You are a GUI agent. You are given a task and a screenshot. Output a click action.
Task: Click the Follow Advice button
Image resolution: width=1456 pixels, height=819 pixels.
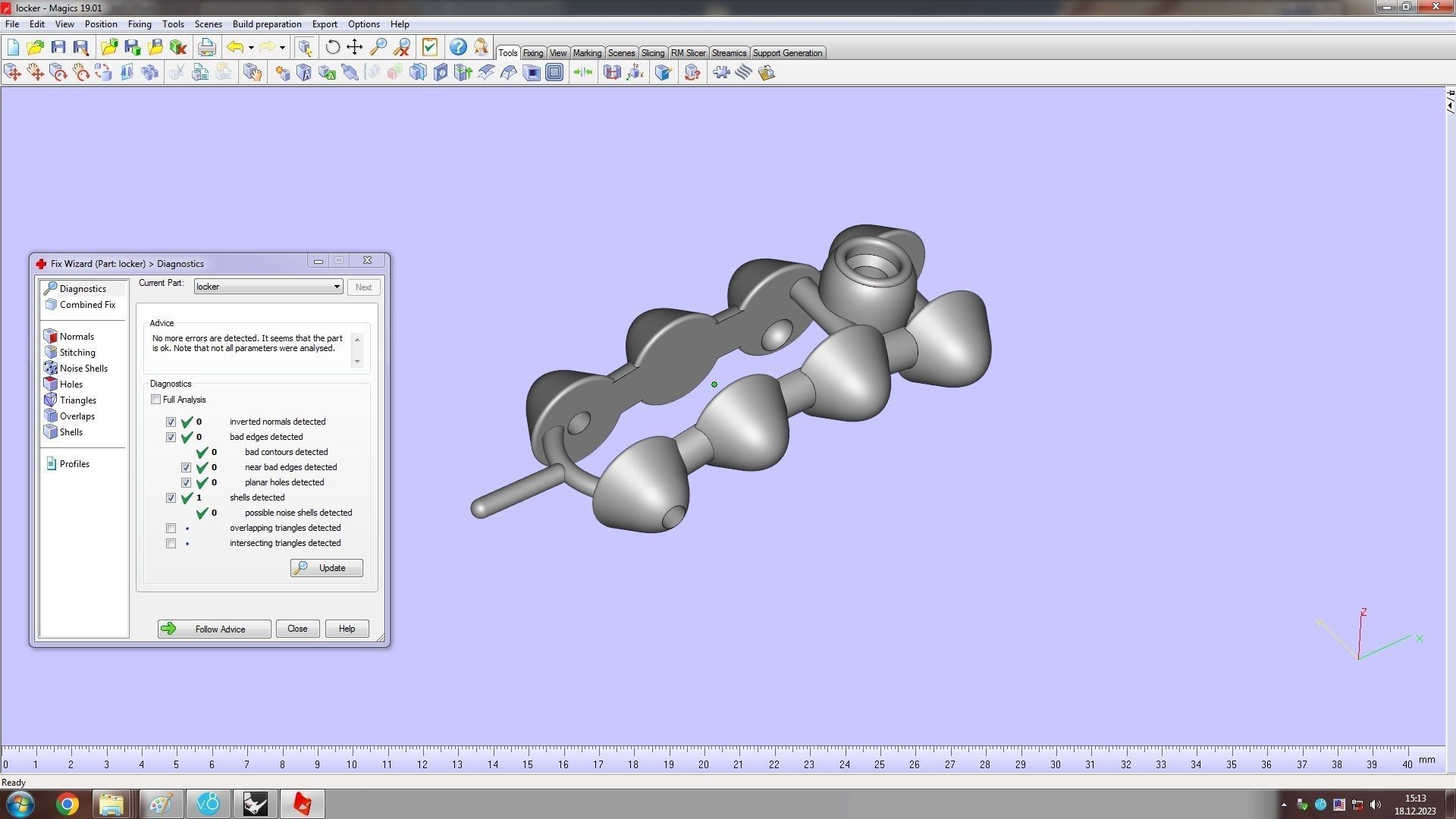(x=214, y=629)
